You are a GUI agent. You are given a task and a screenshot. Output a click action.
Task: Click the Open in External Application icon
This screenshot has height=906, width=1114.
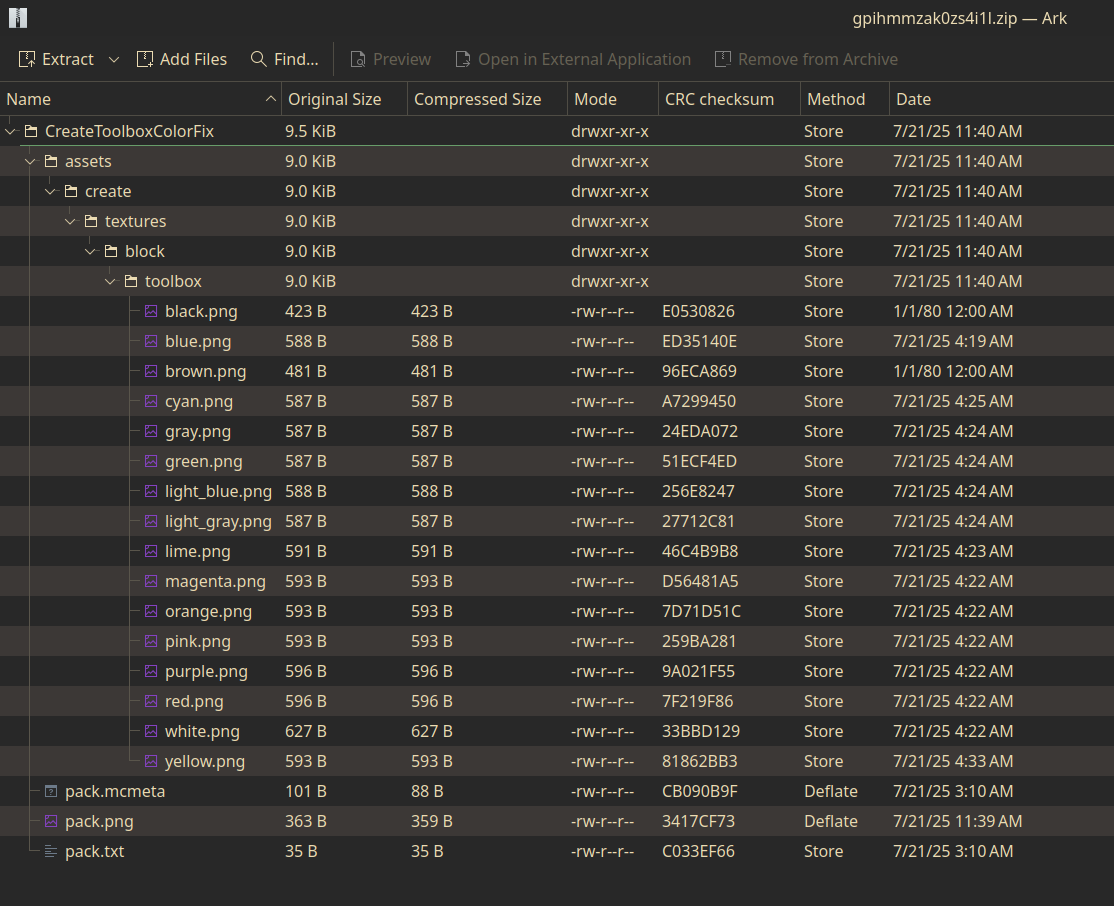[x=463, y=59]
